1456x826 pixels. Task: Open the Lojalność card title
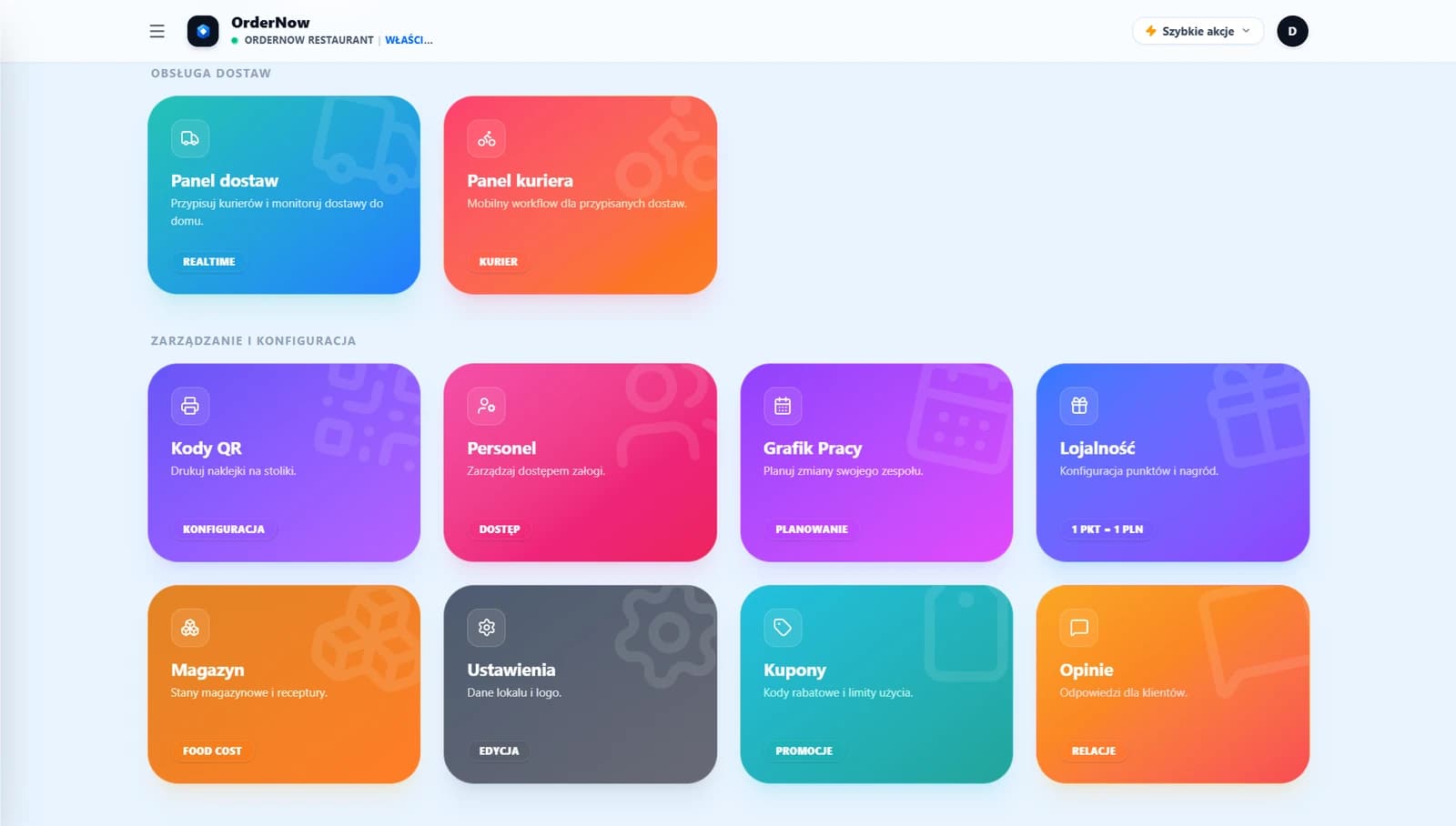1097,448
